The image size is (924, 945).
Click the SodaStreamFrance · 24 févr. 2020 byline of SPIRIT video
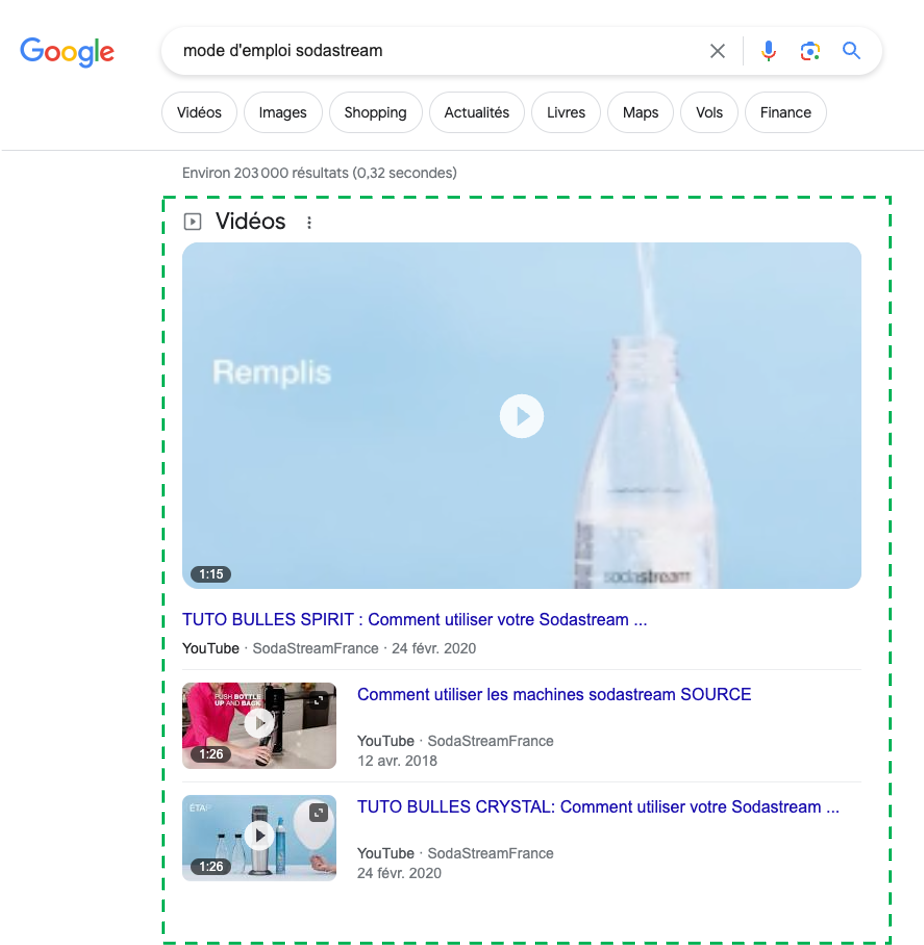tap(364, 648)
